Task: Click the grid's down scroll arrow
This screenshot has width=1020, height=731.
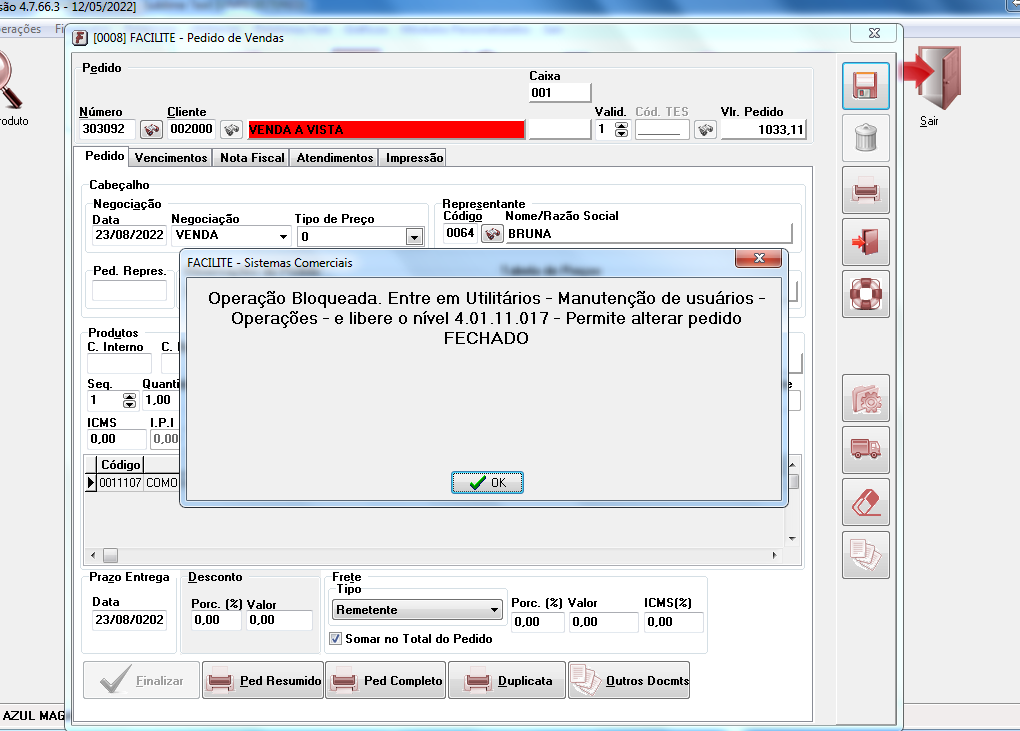Action: [792, 538]
